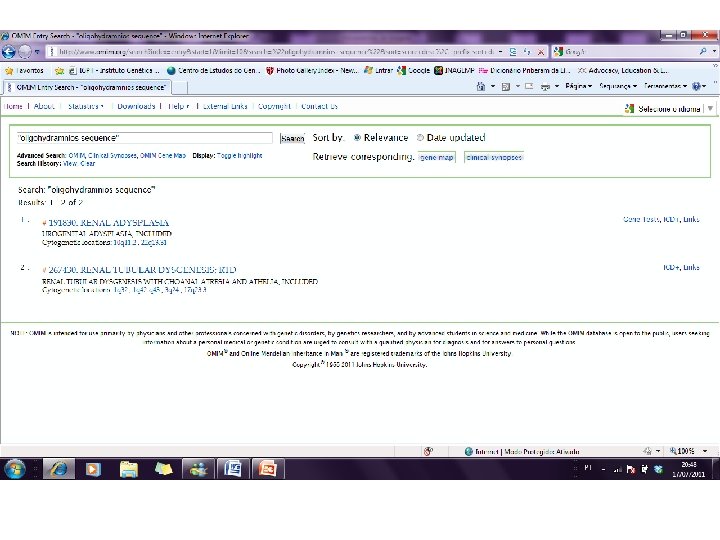Open the Instituto Genética favorite link
This screenshot has width=720, height=540.
[114, 71]
